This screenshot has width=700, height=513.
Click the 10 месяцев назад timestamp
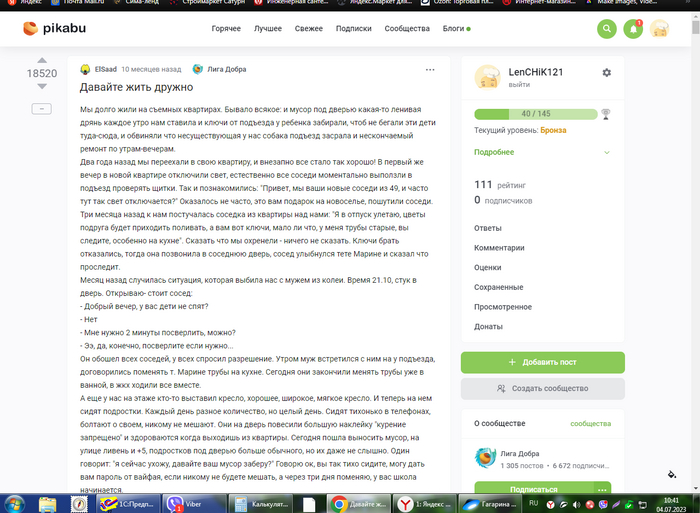click(151, 69)
